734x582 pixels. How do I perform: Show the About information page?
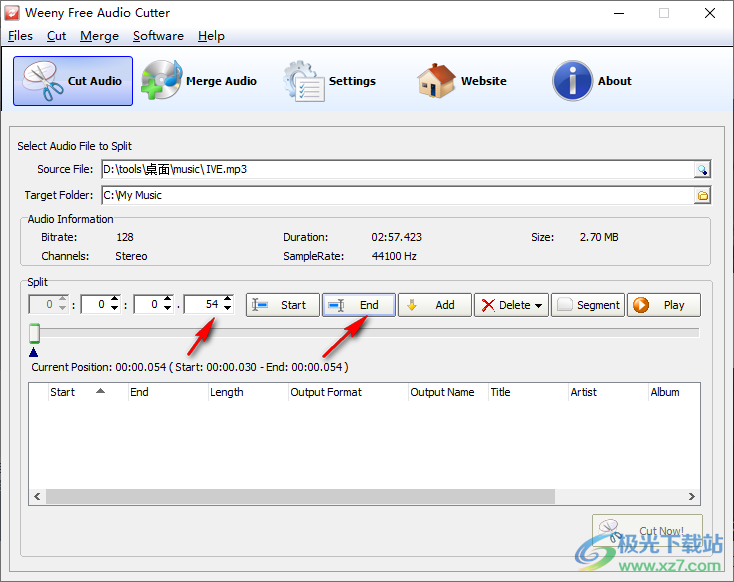[593, 81]
